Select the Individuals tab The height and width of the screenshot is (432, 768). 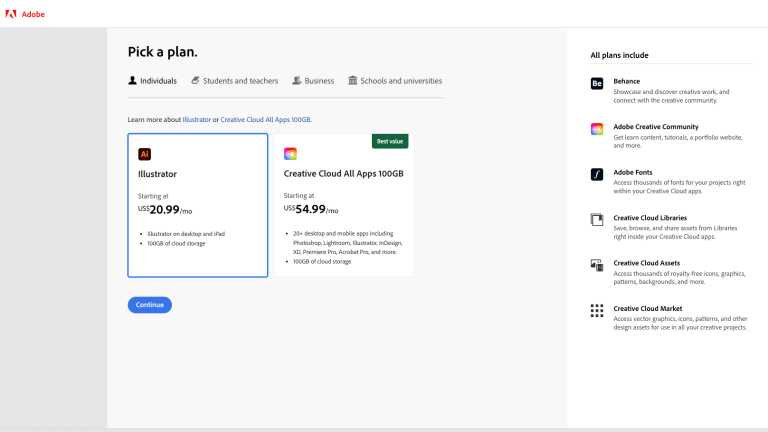click(x=152, y=81)
